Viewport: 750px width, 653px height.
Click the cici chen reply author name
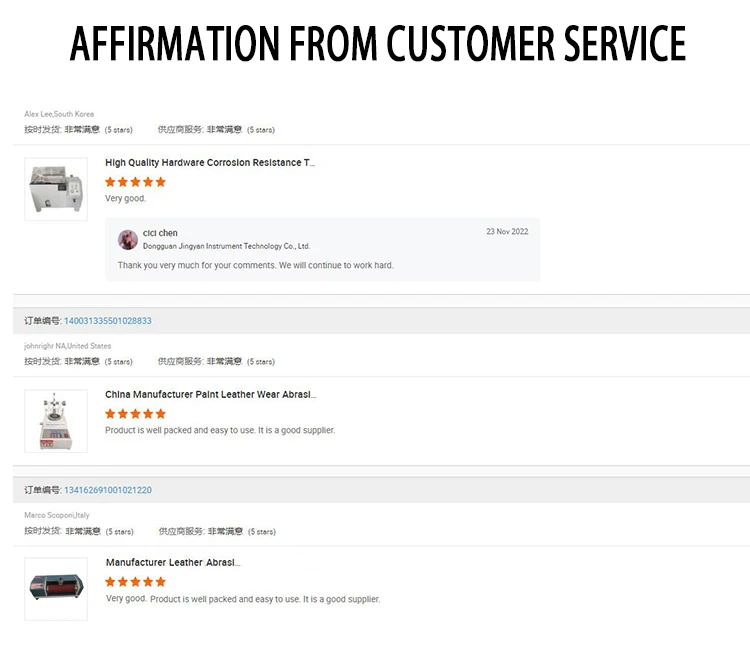point(160,233)
